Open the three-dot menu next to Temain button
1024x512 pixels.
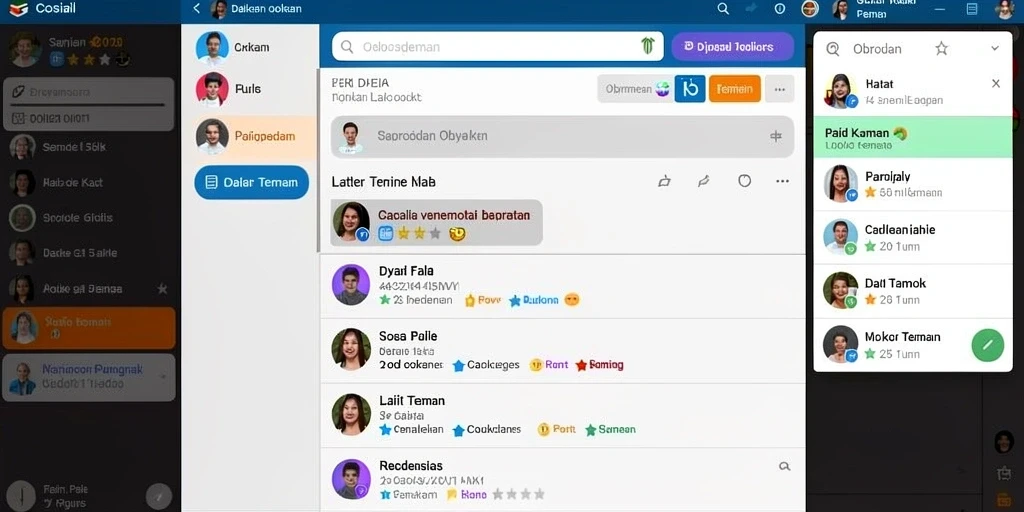779,89
